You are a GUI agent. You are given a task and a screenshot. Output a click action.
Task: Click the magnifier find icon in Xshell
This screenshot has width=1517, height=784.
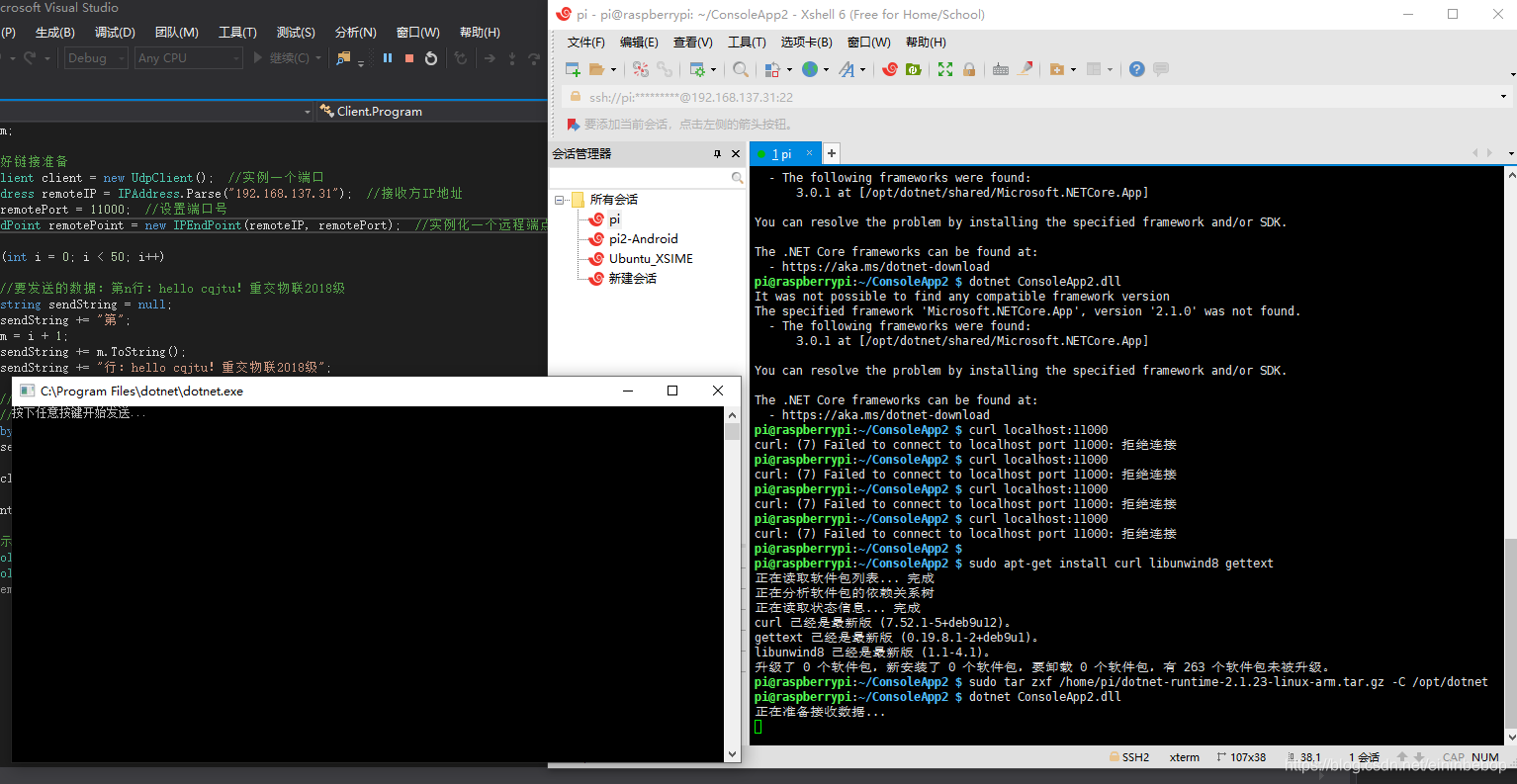741,69
